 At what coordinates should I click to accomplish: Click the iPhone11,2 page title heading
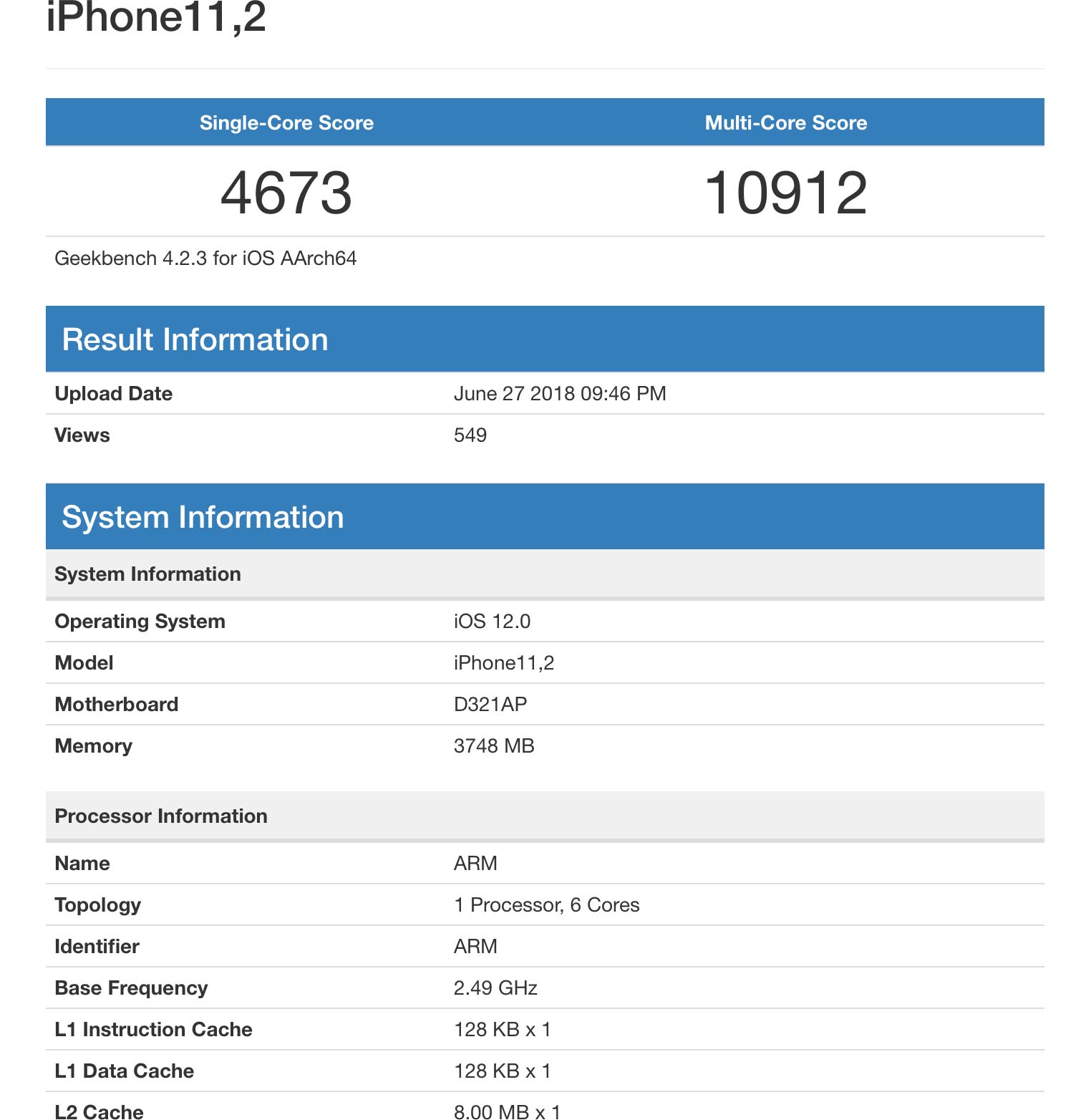[156, 17]
